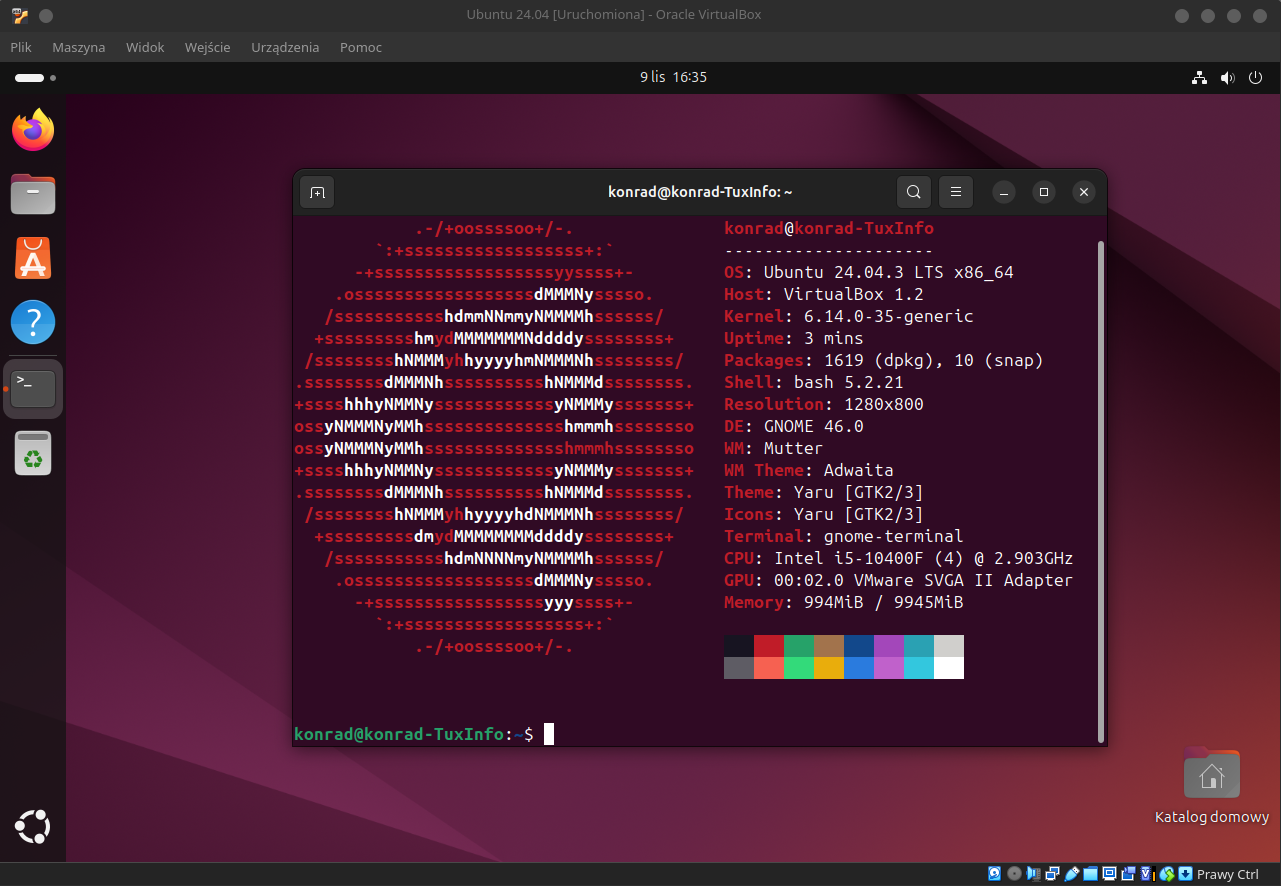Open the Pomoc menu

(x=361, y=47)
